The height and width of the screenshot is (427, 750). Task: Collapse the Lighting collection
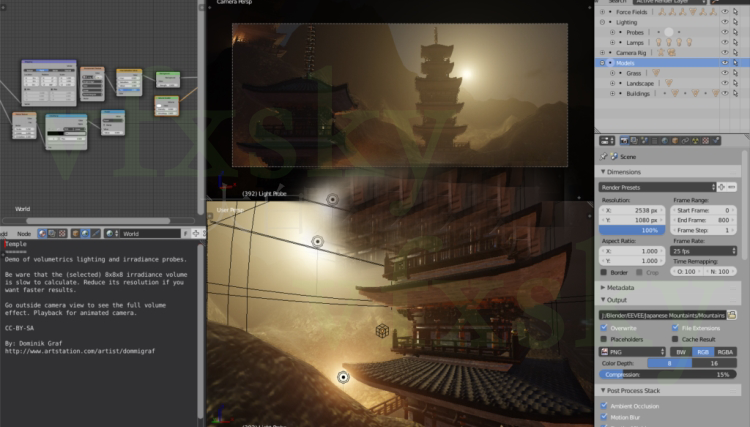click(x=602, y=22)
